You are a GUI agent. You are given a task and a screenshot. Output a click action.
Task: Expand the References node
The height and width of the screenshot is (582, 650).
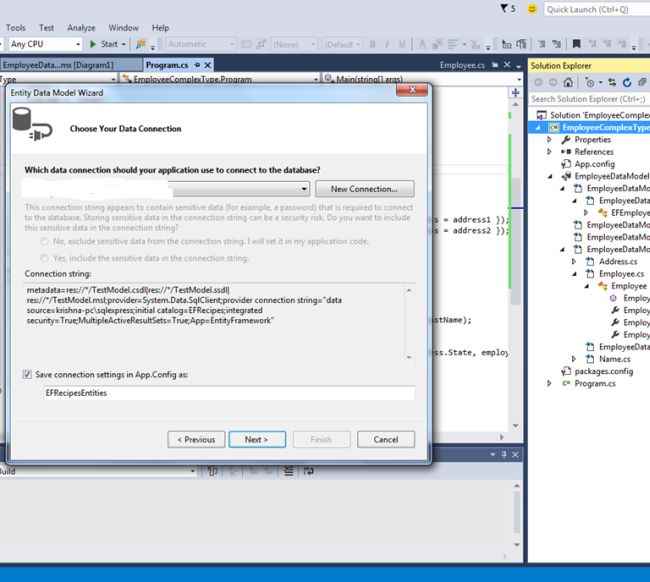tap(549, 152)
